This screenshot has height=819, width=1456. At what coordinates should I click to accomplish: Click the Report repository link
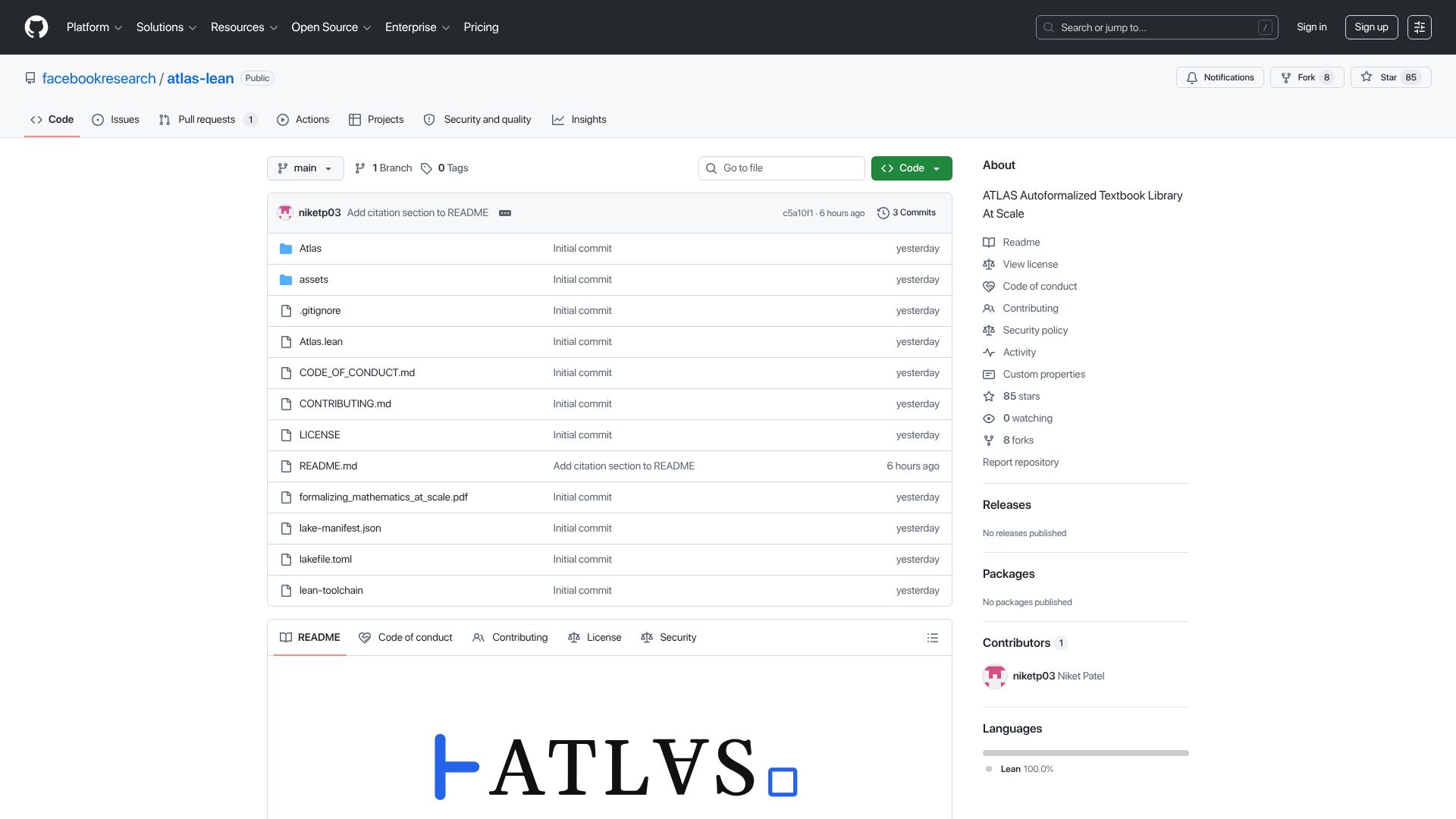1021,463
